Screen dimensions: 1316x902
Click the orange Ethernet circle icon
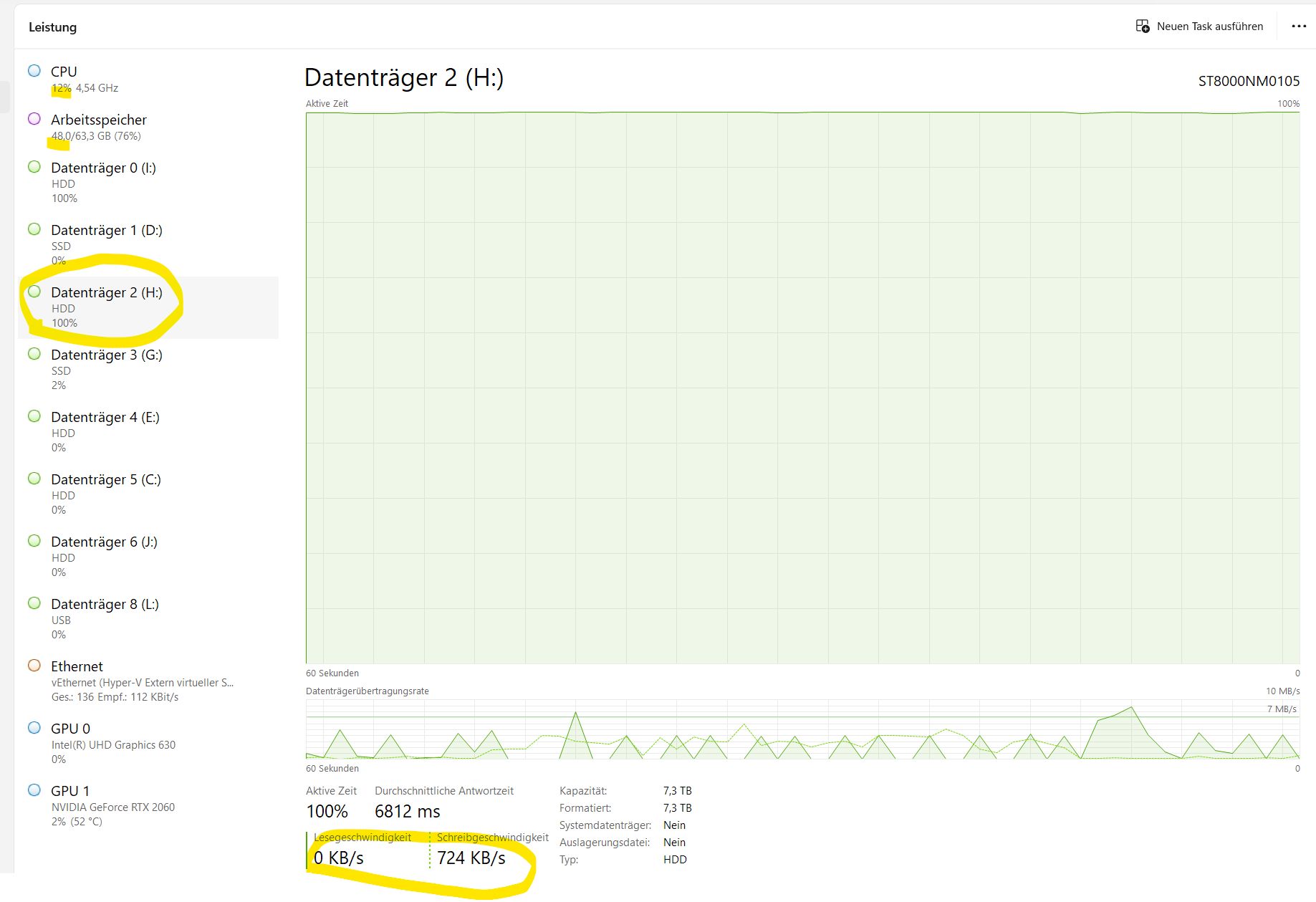point(34,666)
